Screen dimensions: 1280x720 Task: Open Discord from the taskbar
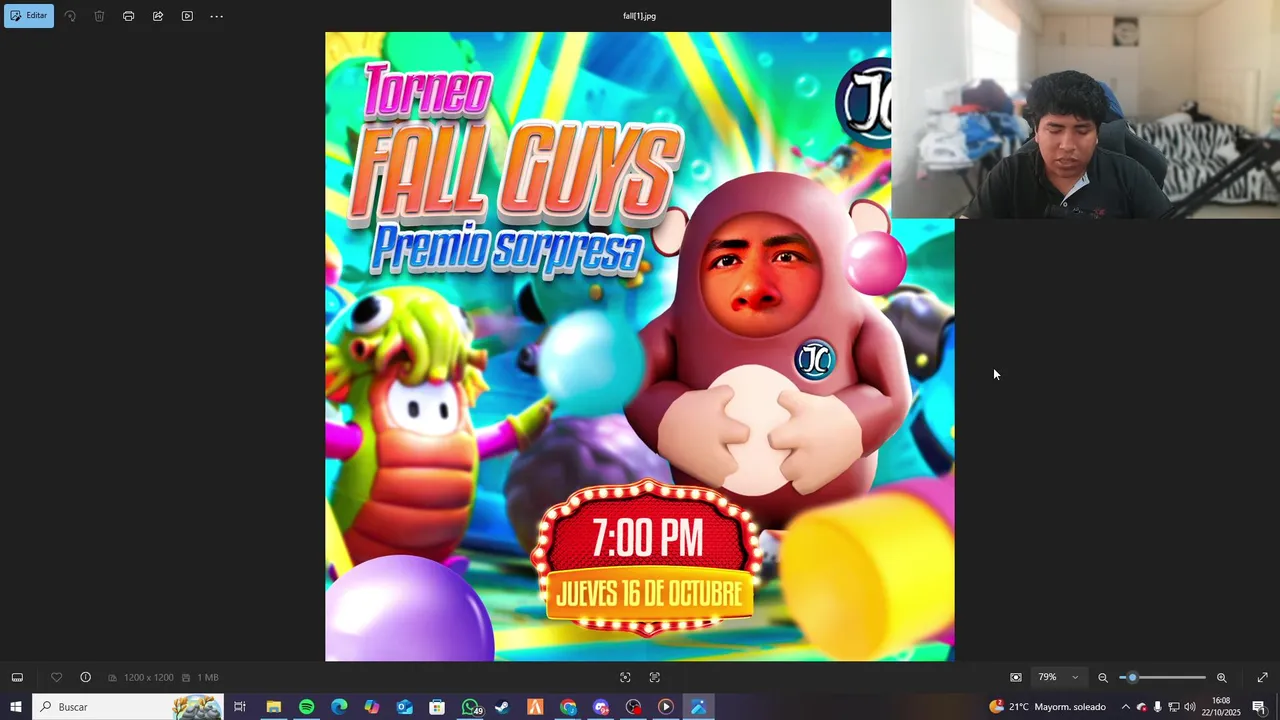(x=600, y=707)
